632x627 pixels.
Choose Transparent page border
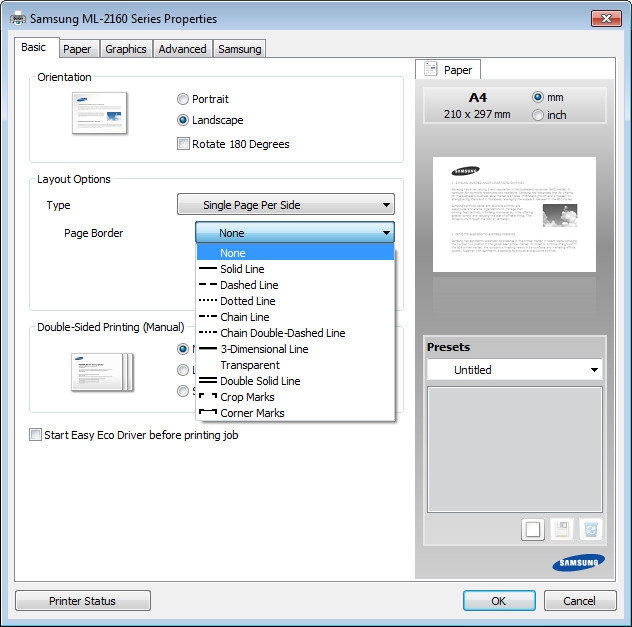[x=295, y=365]
